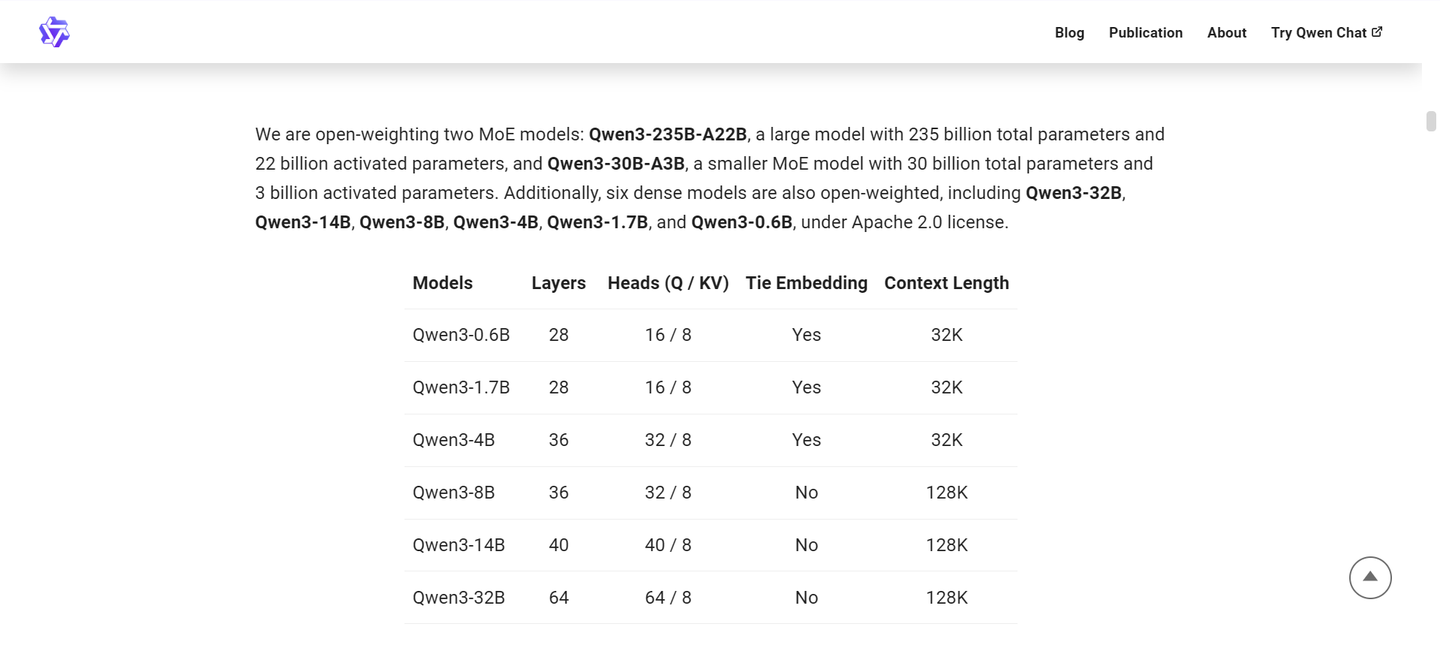
Task: Click the Layers column header
Action: tap(558, 283)
